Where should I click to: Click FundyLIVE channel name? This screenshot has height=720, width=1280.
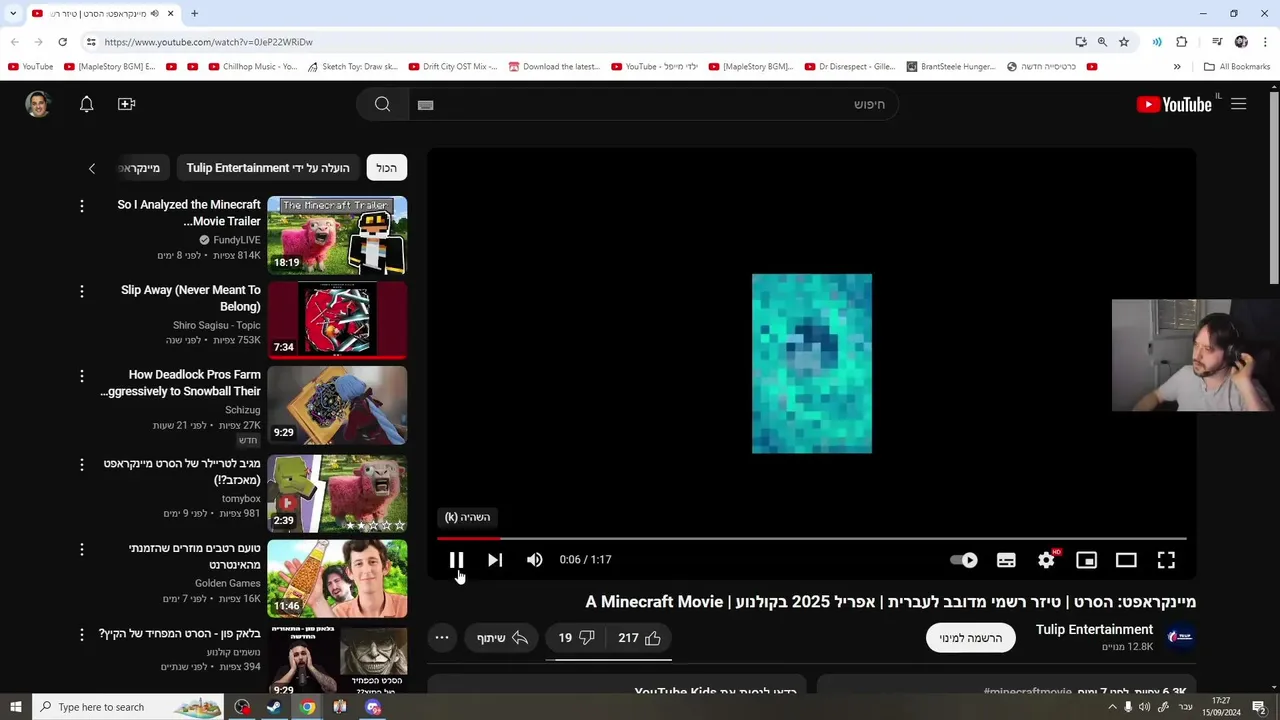click(237, 240)
